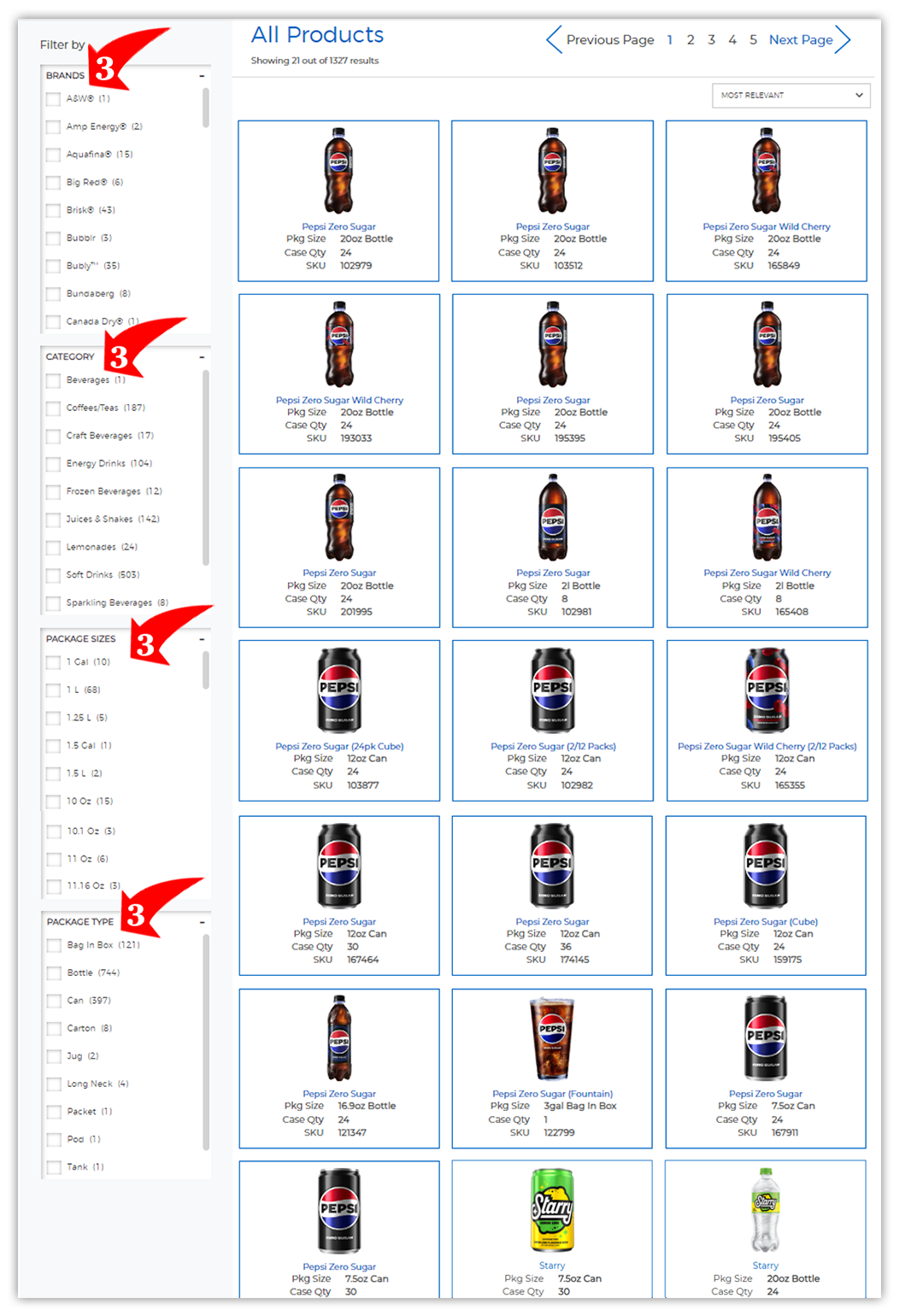This screenshot has height=1316, width=923.
Task: Go to page 2
Action: [x=691, y=40]
